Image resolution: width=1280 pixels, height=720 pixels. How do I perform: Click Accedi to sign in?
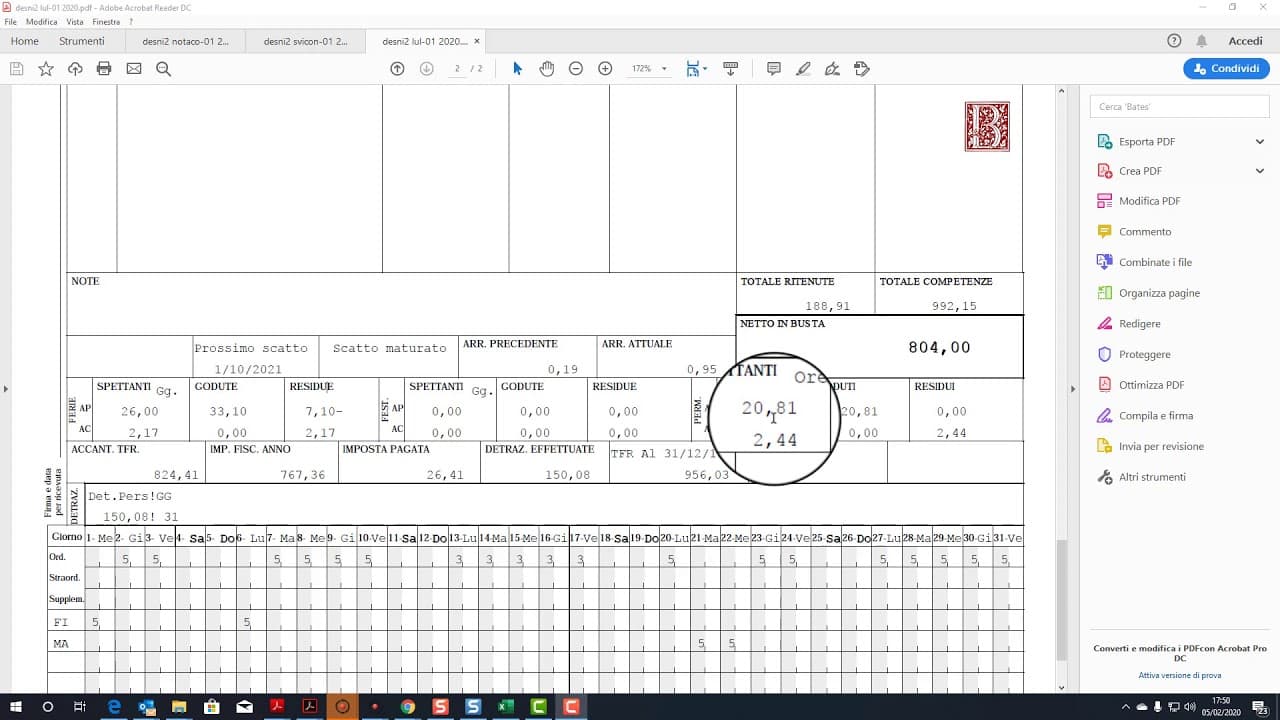(1246, 41)
